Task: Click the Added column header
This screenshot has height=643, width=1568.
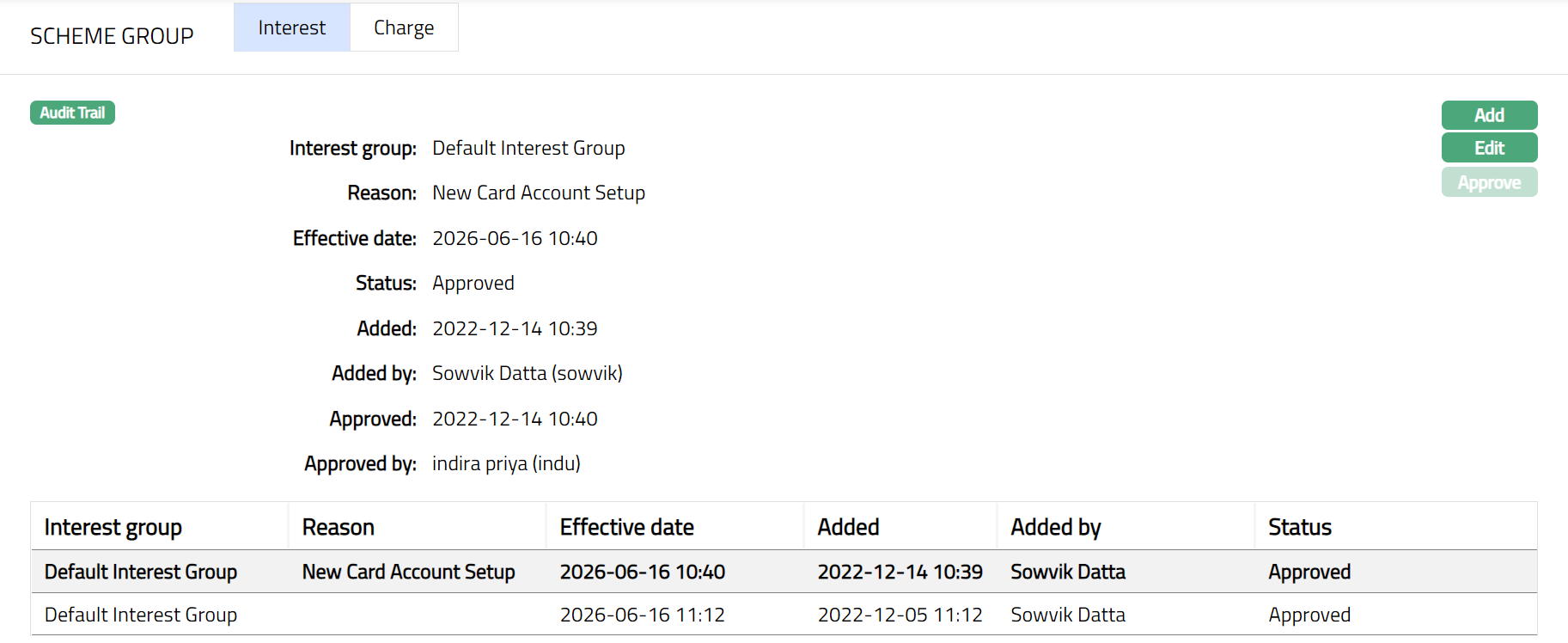Action: click(848, 527)
